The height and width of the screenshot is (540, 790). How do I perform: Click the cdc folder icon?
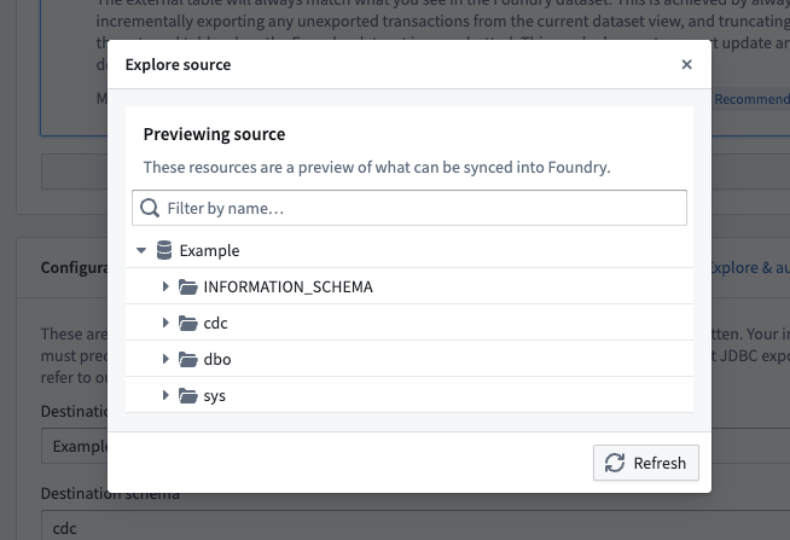(x=188, y=323)
